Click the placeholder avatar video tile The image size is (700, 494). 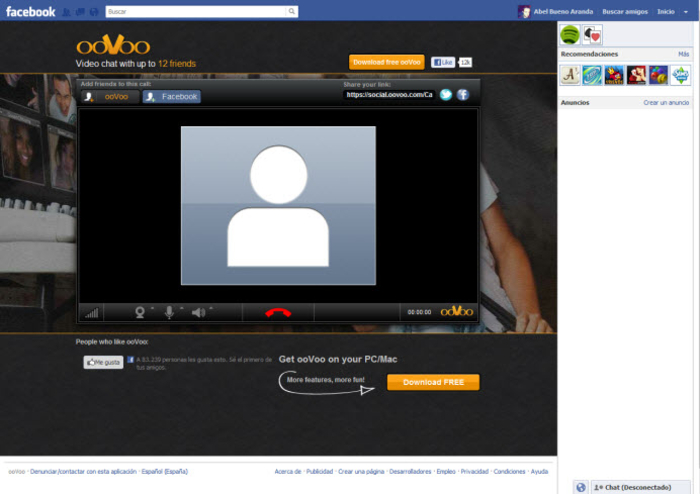point(278,206)
